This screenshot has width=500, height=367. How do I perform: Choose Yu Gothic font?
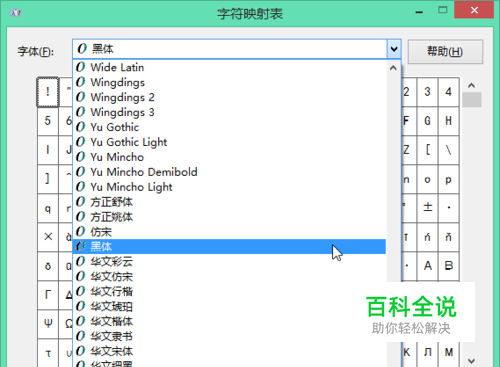click(229, 127)
